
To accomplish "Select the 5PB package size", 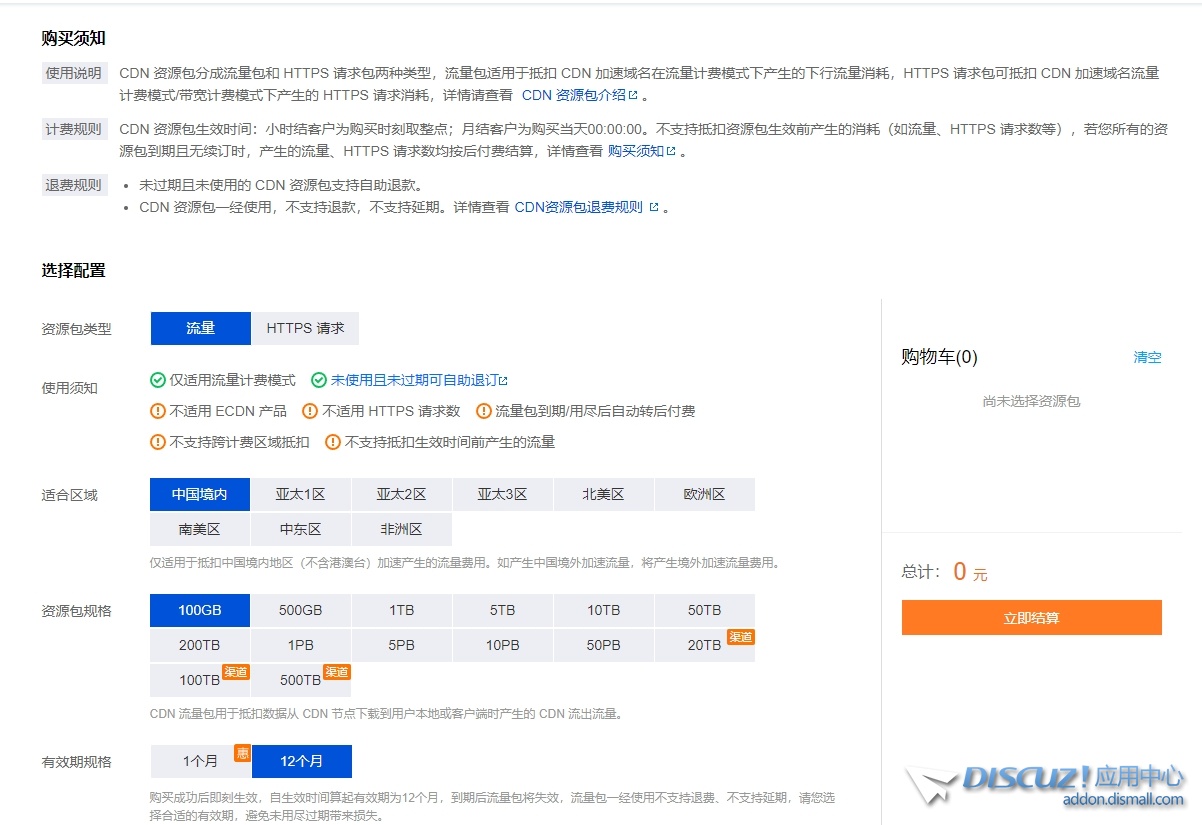I will pyautogui.click(x=402, y=645).
